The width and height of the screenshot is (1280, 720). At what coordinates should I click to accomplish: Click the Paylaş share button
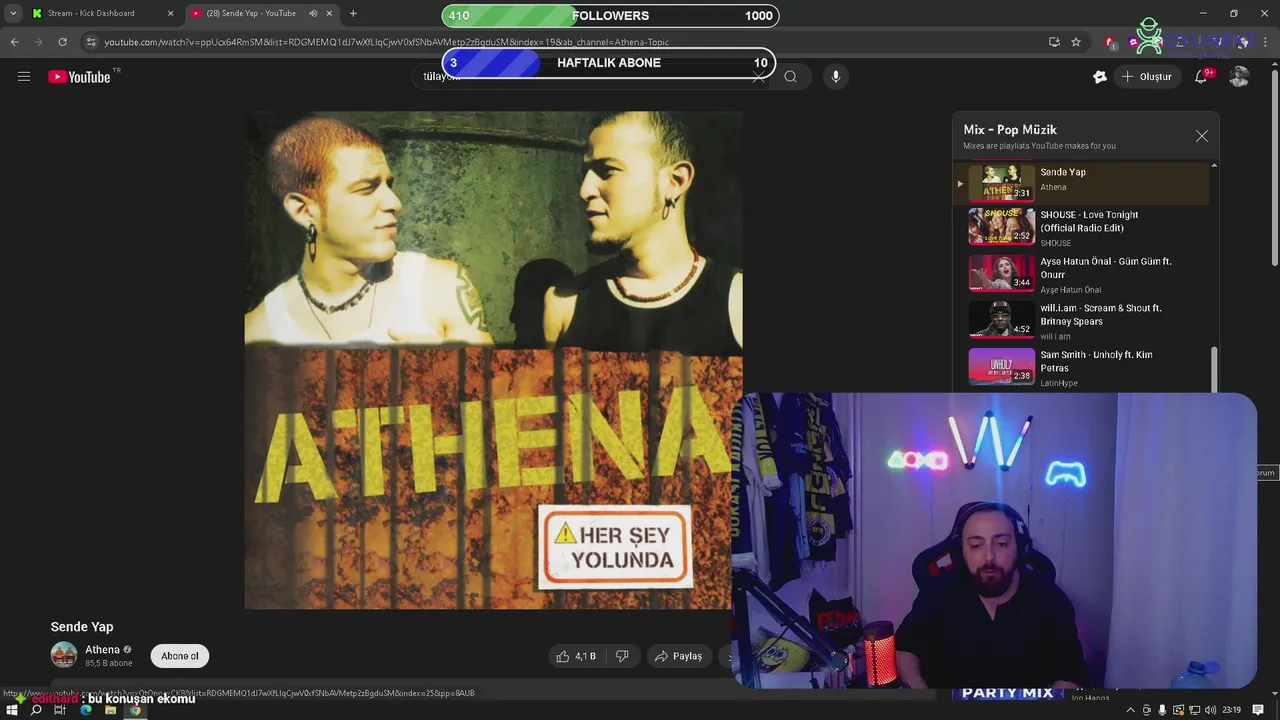(678, 656)
